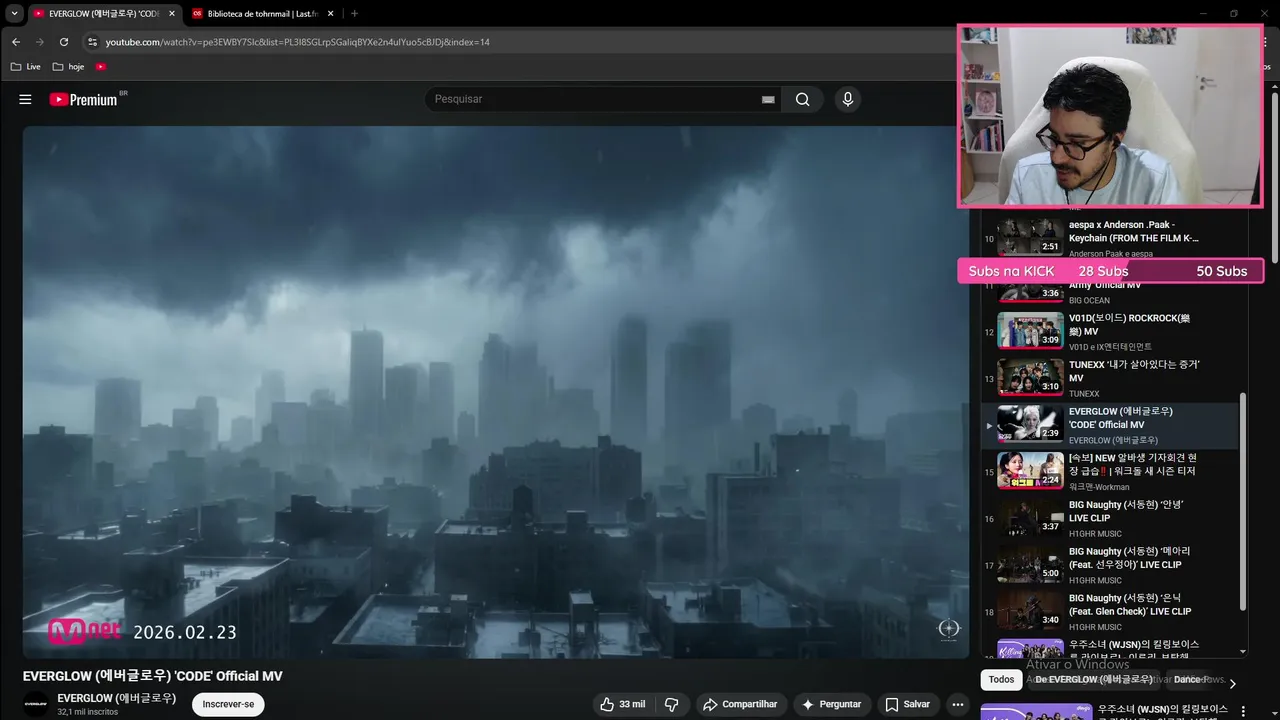The image size is (1280, 720).
Task: Open the YouTube guide hamburger menu
Action: [25, 99]
